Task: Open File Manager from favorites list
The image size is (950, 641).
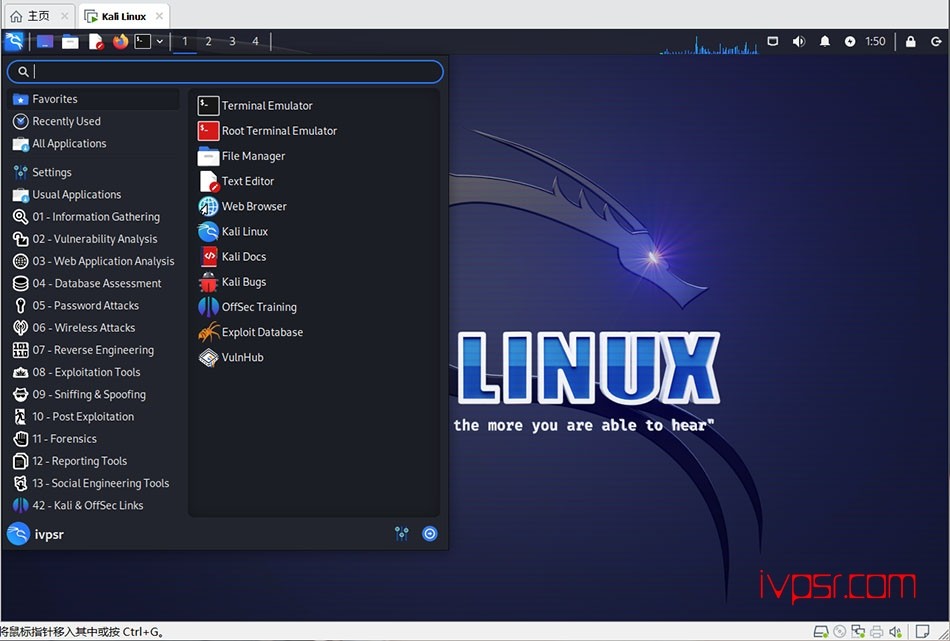Action: coord(314,156)
